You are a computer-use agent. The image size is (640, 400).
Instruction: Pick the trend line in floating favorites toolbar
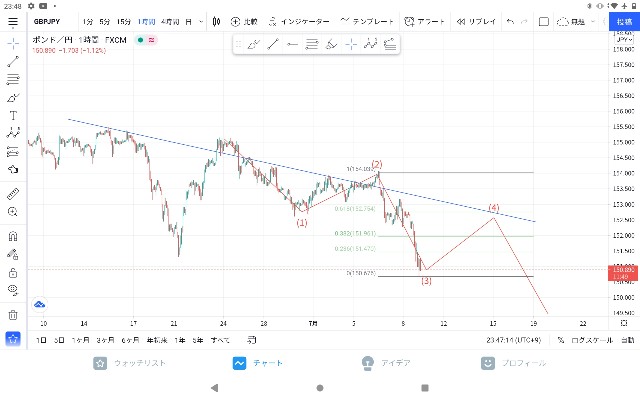click(x=273, y=44)
